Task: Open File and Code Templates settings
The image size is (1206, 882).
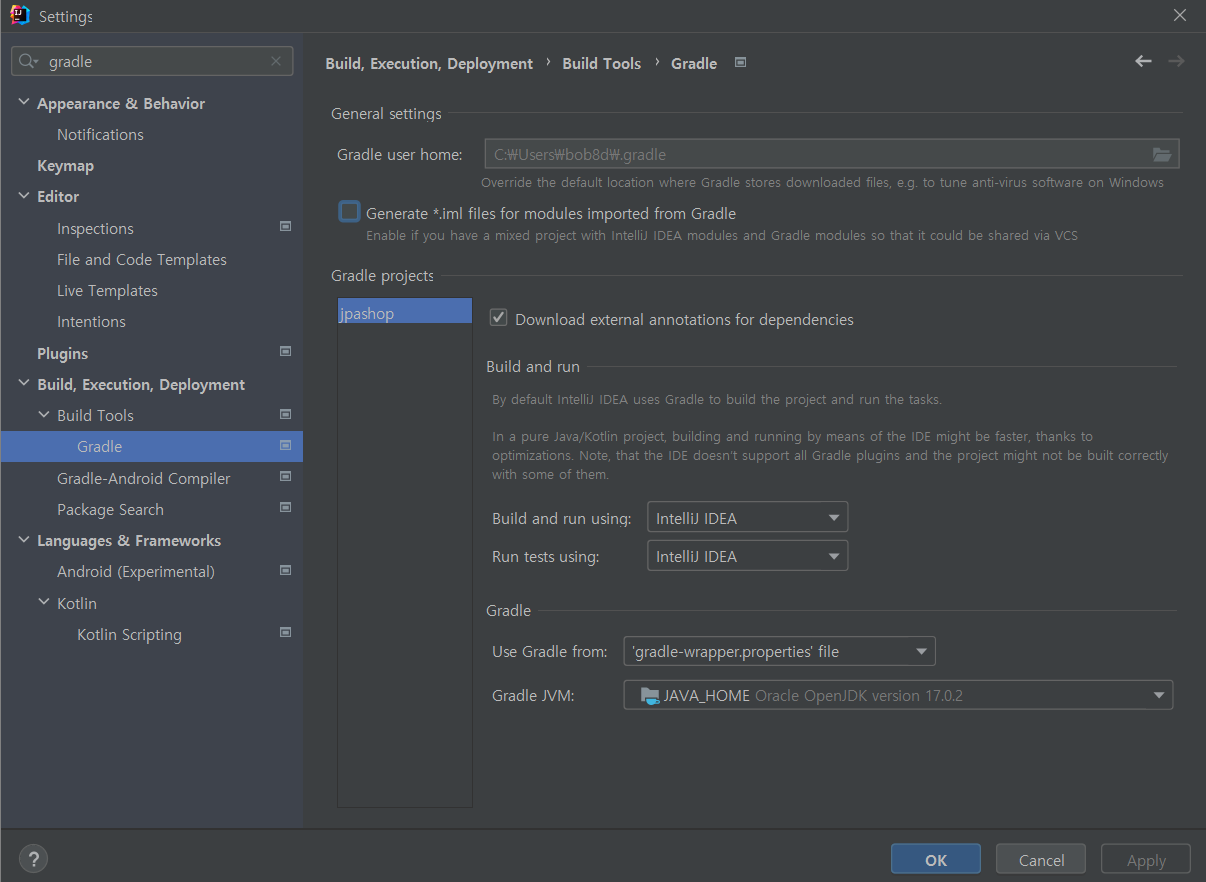Action: click(x=142, y=259)
